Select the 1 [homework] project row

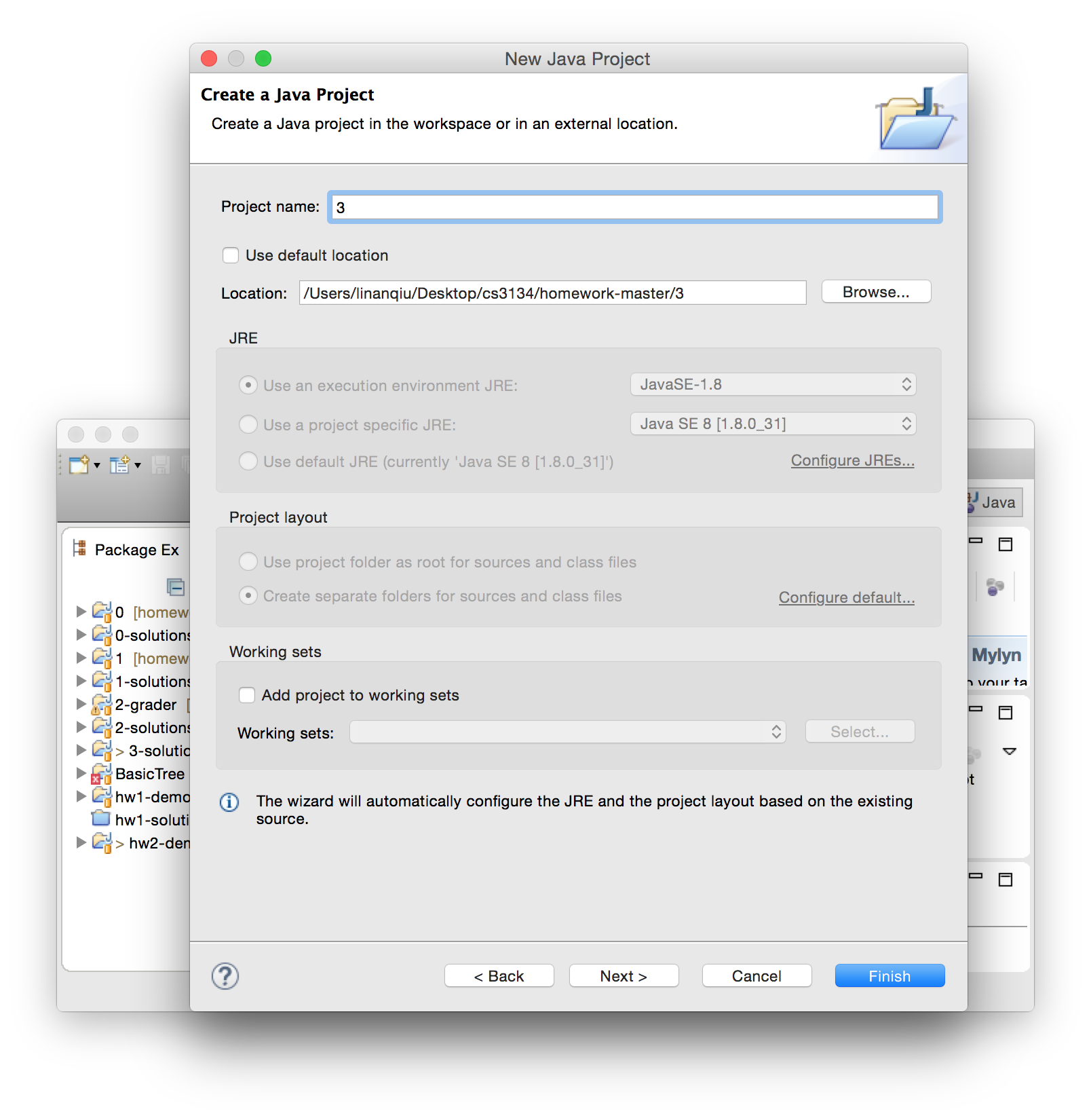coord(134,658)
